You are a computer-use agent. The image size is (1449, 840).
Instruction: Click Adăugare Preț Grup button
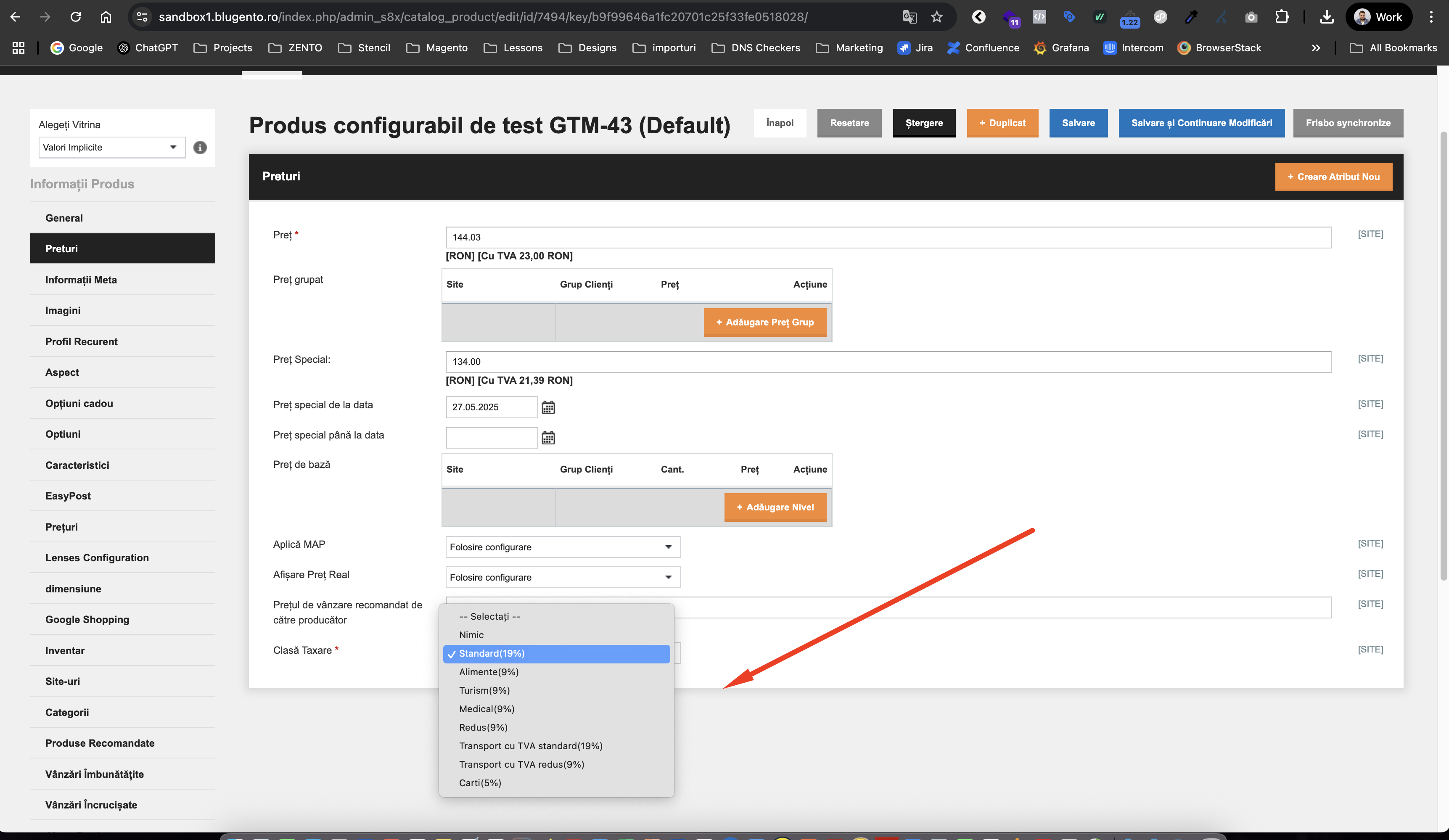[x=765, y=322]
